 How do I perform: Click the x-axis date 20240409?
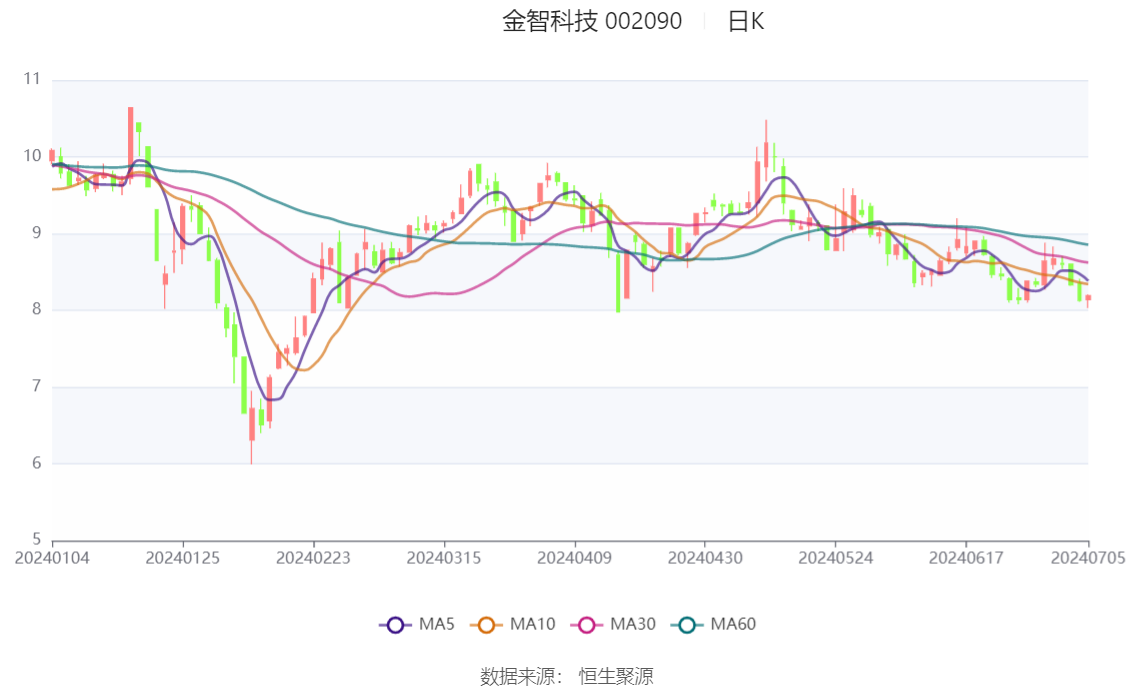click(x=574, y=558)
